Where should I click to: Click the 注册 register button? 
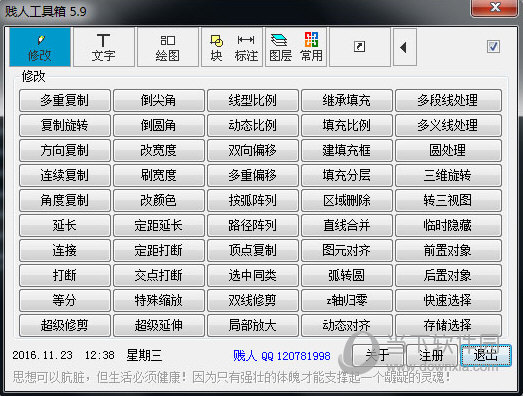click(x=432, y=355)
